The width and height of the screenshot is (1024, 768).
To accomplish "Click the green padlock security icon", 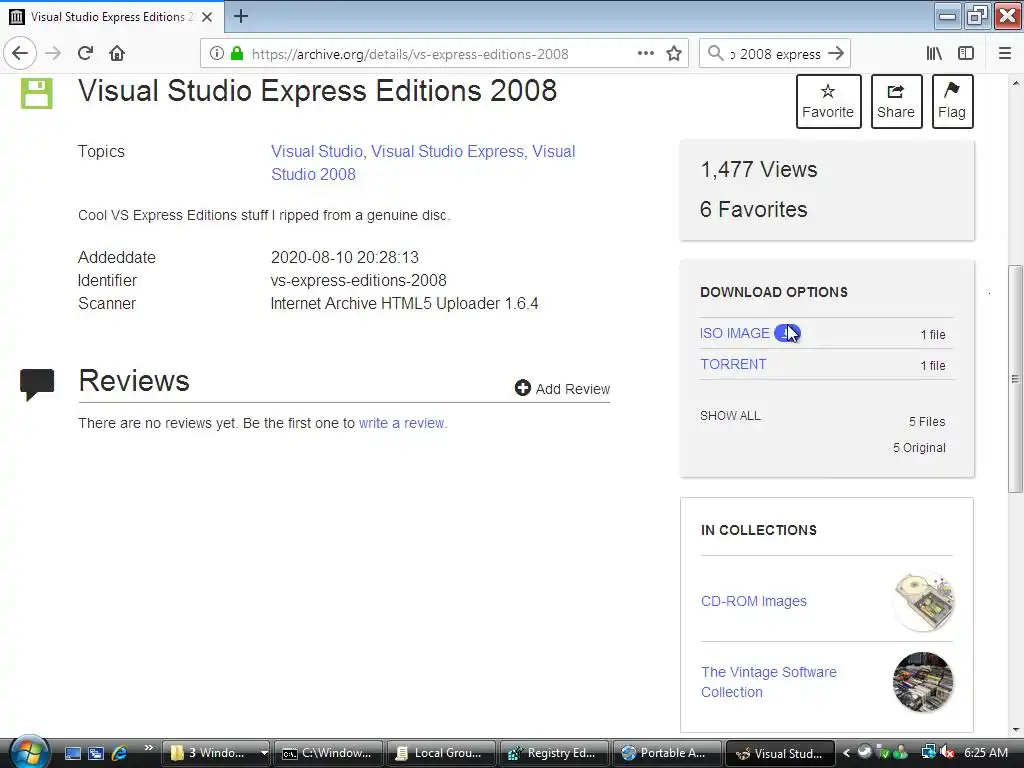I will (237, 54).
